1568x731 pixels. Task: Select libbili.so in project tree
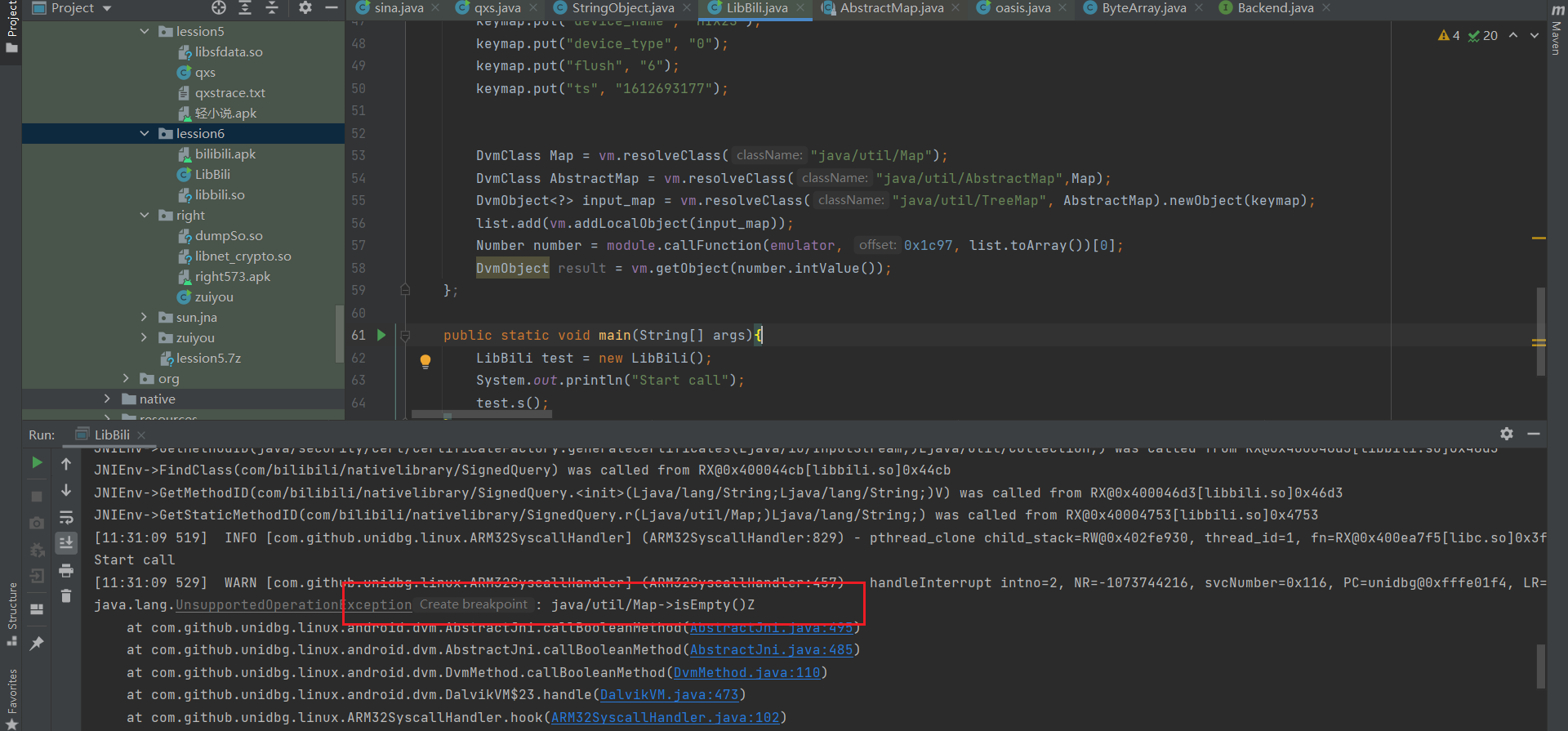click(219, 194)
